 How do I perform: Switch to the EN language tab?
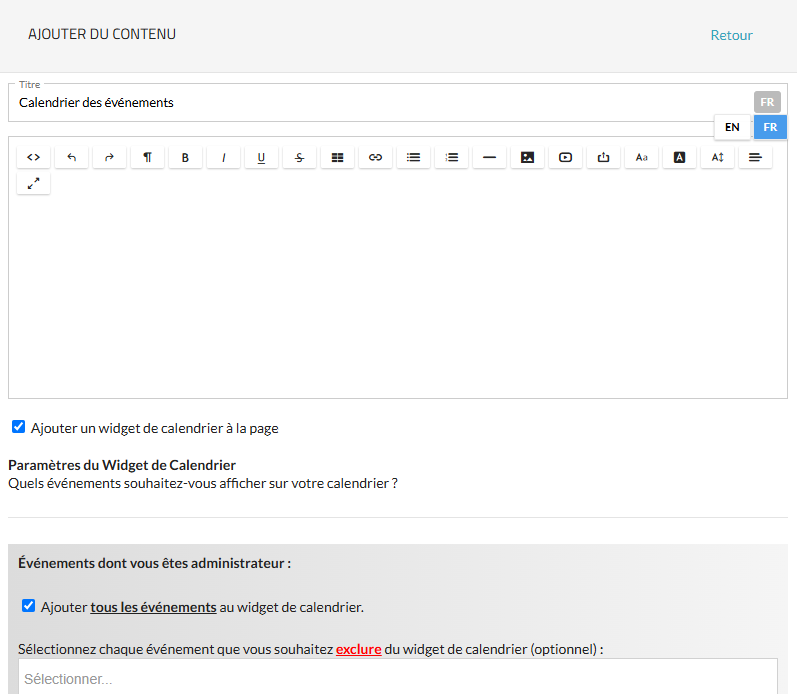[x=732, y=128]
